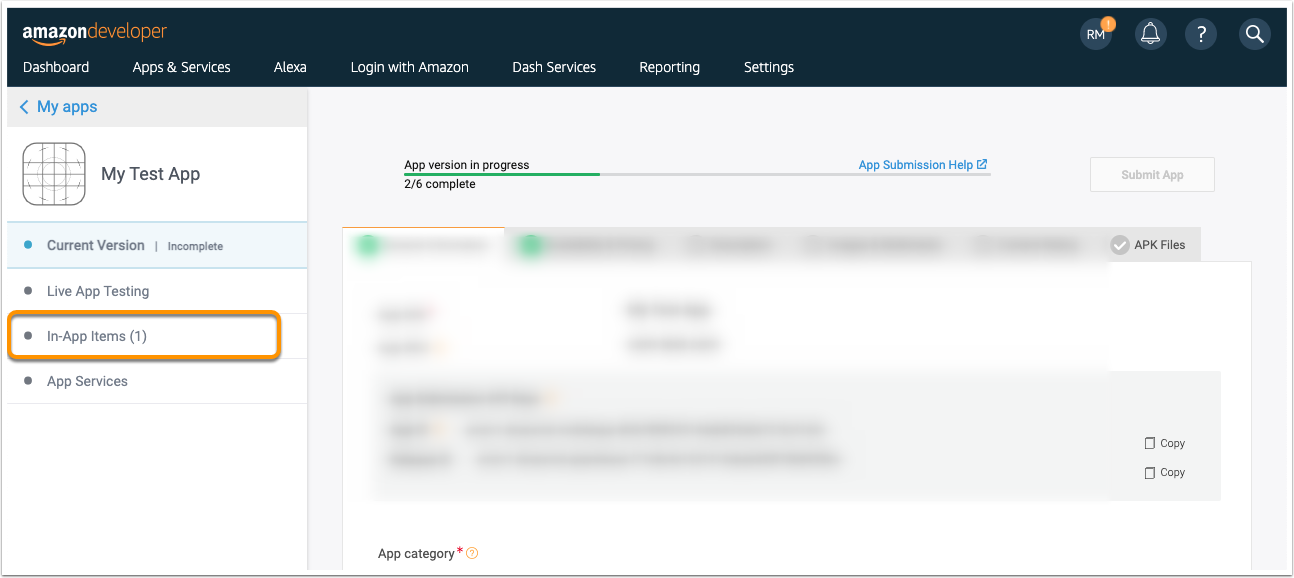Open the help question mark icon
This screenshot has width=1294, height=578.
coord(1201,34)
